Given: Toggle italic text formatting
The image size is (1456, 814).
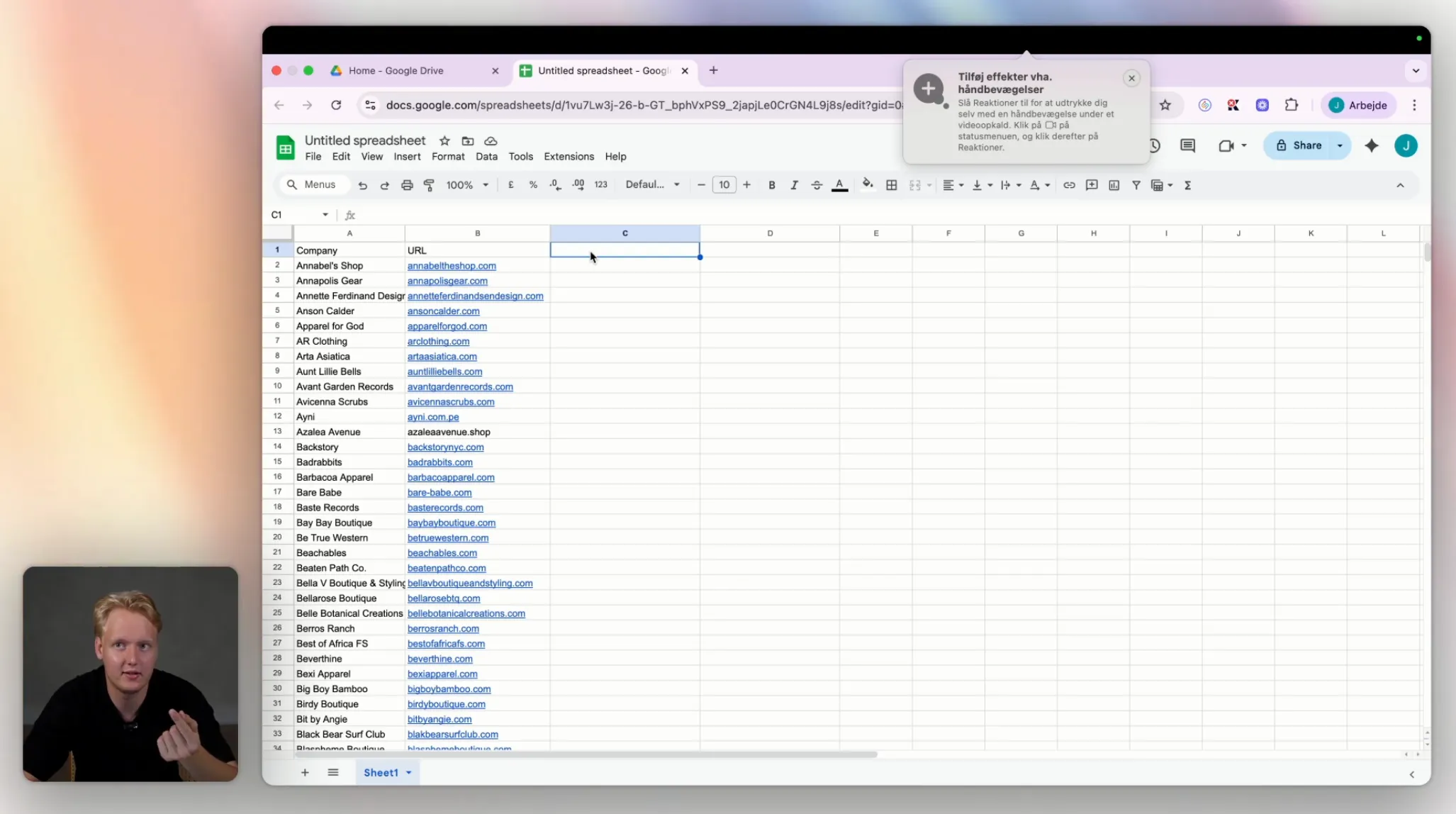Looking at the screenshot, I should tap(794, 185).
